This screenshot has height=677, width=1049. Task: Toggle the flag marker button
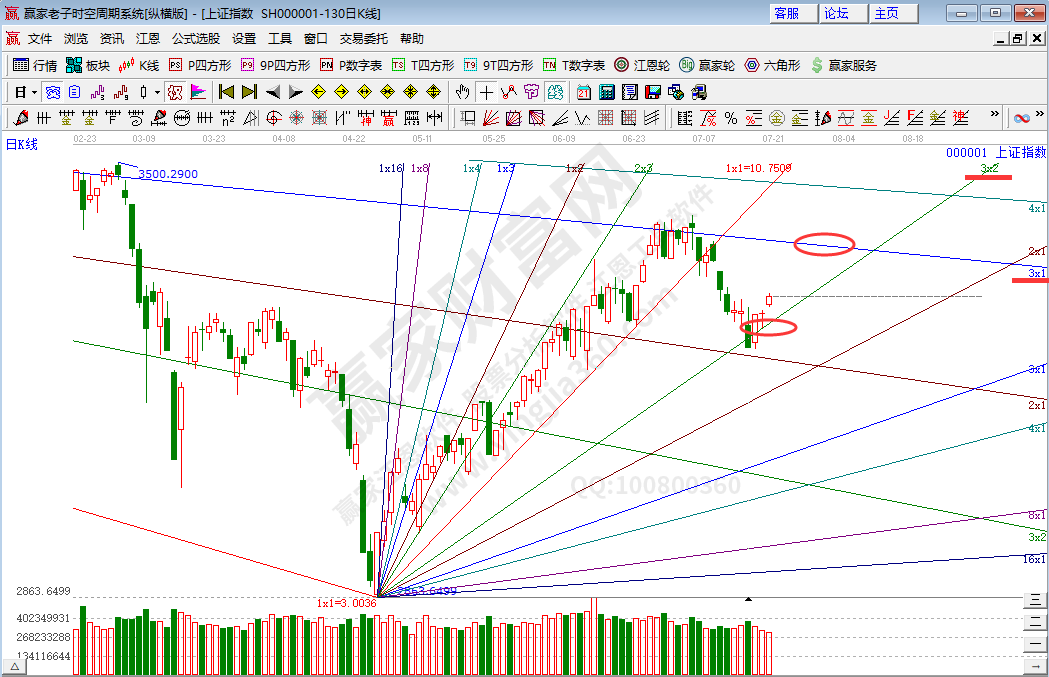click(x=197, y=92)
